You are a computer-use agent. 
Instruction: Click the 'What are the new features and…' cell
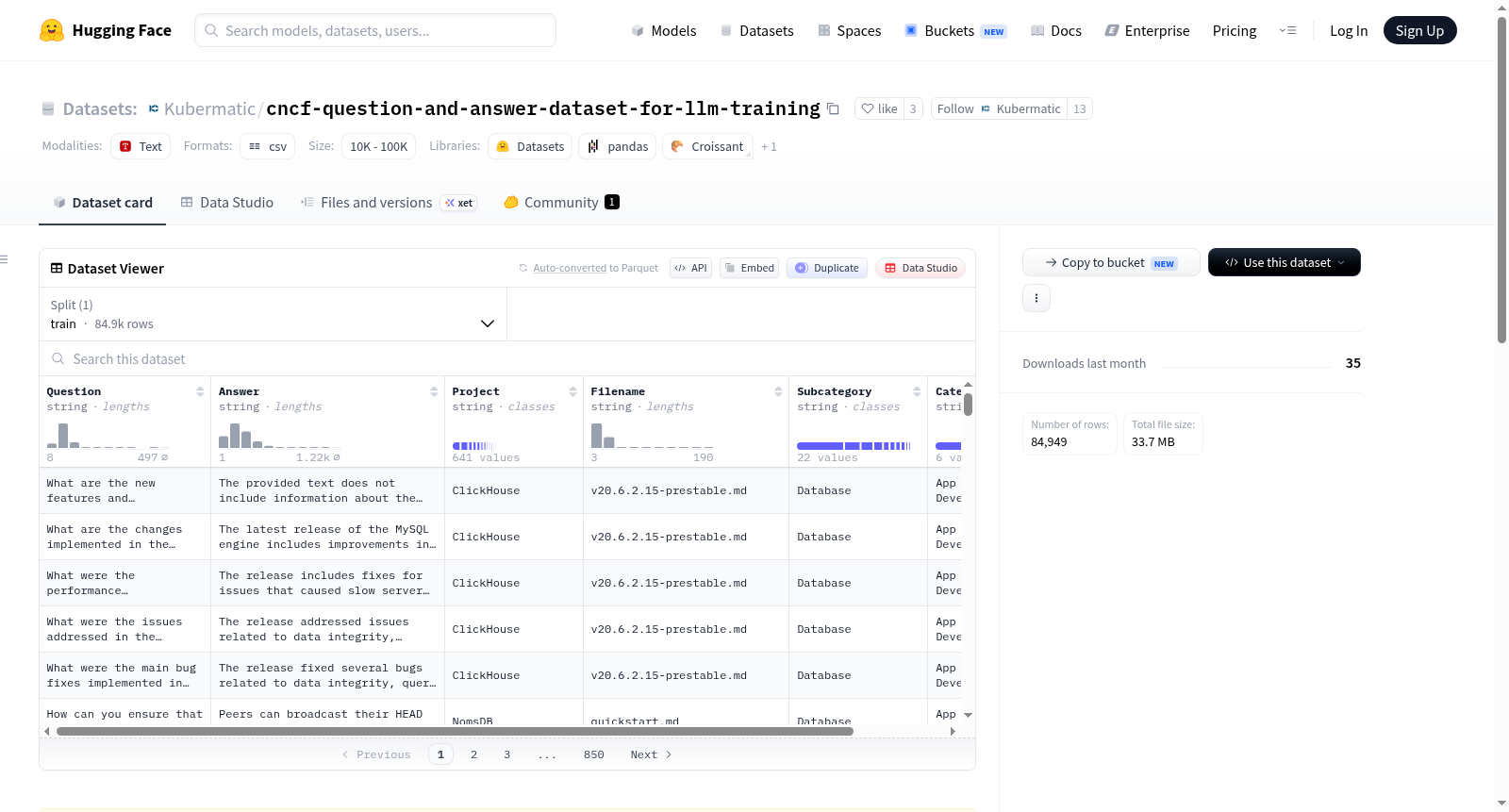(124, 490)
